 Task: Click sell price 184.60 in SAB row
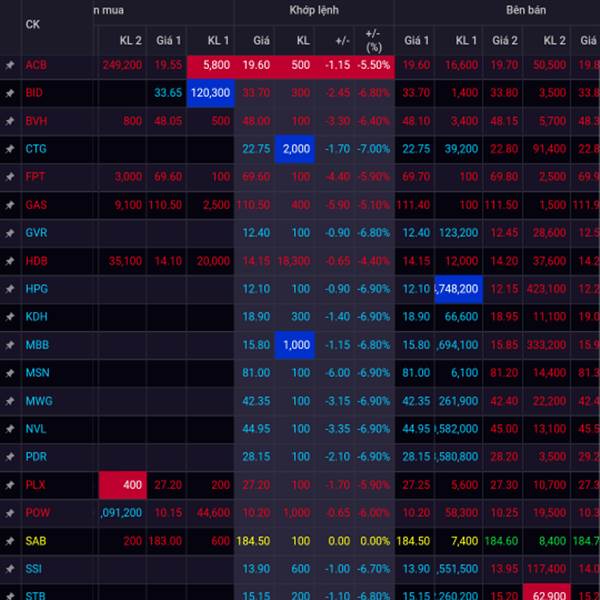point(501,541)
